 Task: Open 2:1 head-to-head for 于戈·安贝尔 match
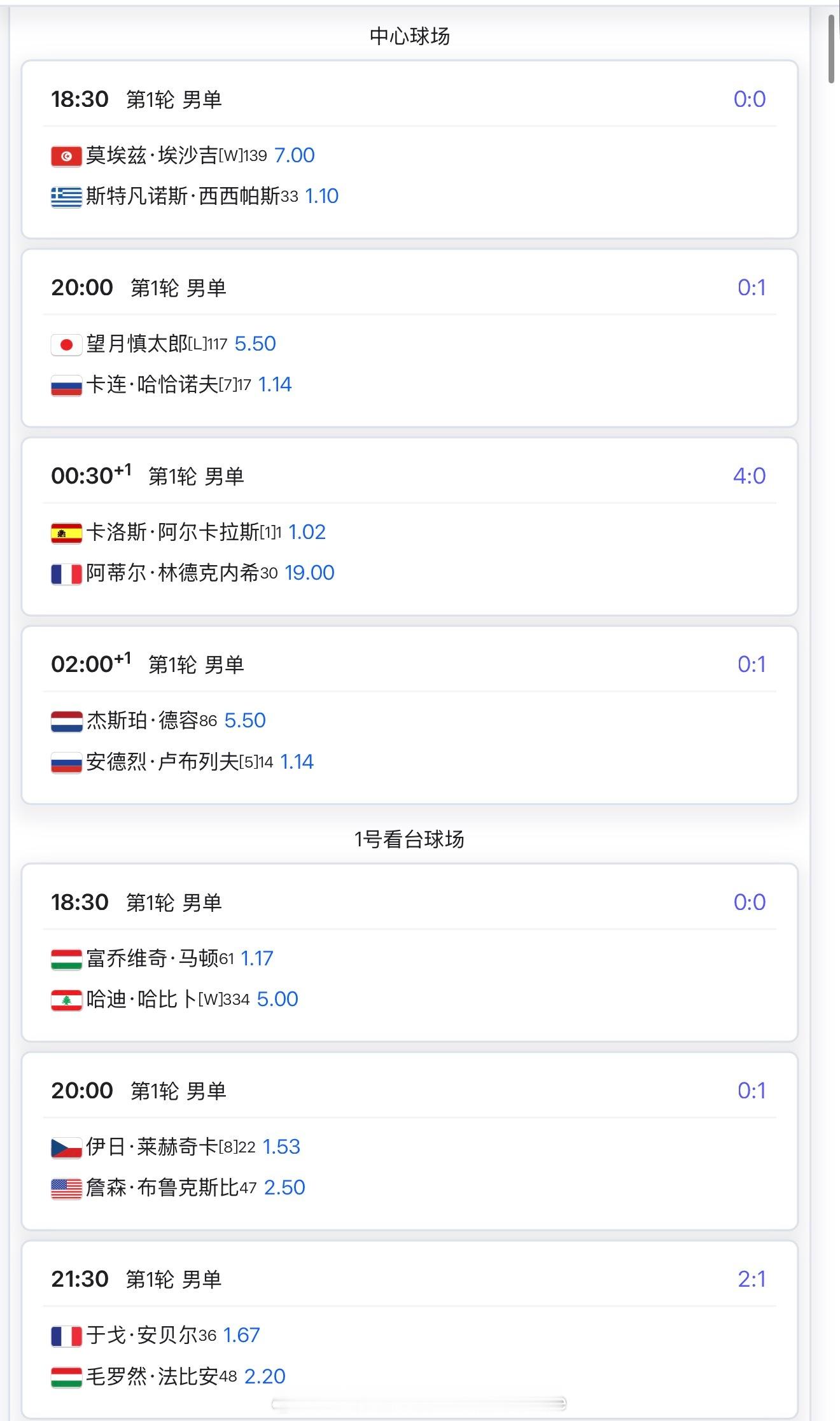pyautogui.click(x=752, y=1278)
